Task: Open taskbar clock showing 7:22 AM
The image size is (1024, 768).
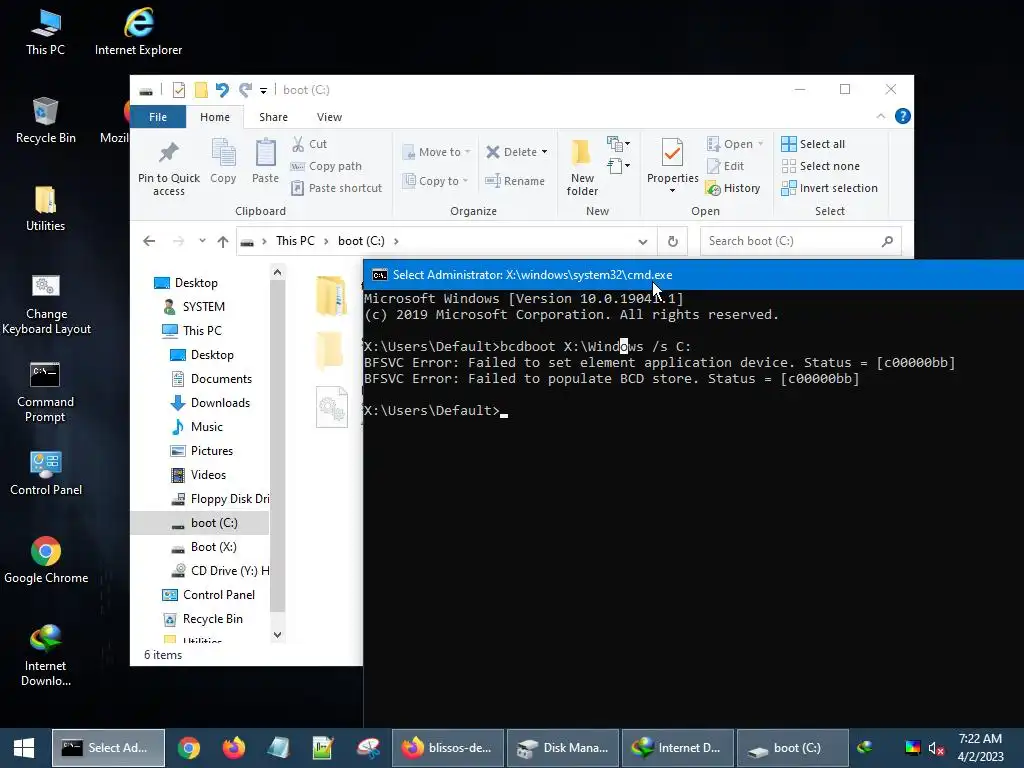Action: coord(980,748)
